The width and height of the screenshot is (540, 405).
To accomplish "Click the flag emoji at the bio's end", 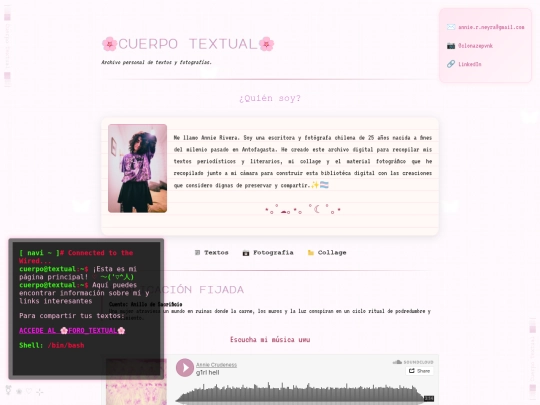I will point(324,185).
